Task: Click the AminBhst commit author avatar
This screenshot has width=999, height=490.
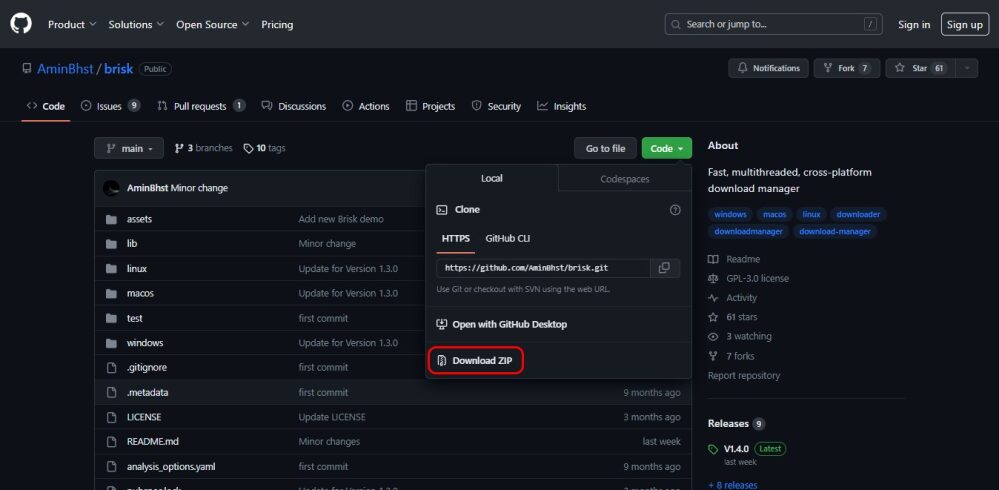Action: [x=111, y=188]
